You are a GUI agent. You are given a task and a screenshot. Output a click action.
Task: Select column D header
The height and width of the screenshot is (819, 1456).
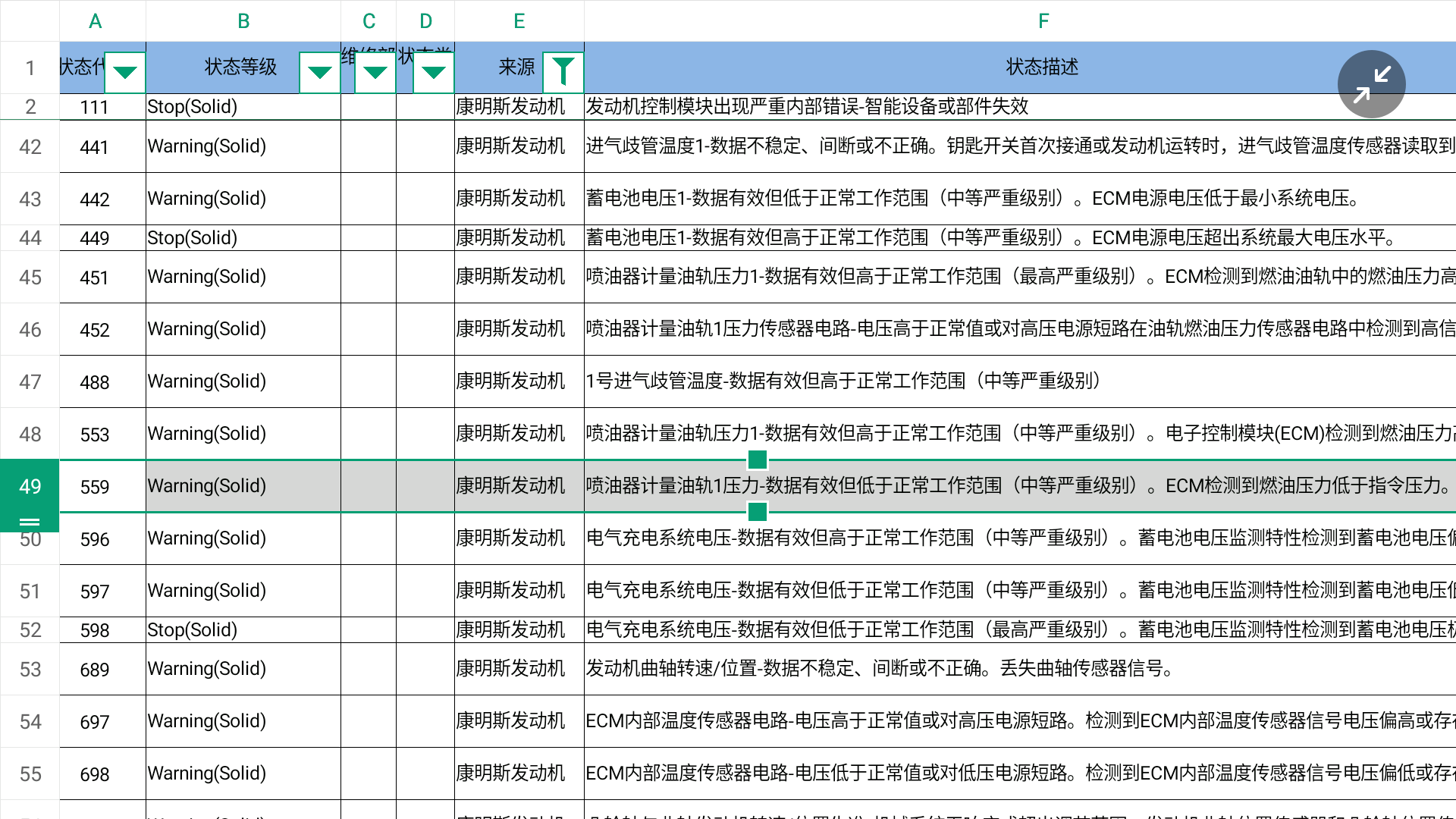(x=425, y=20)
